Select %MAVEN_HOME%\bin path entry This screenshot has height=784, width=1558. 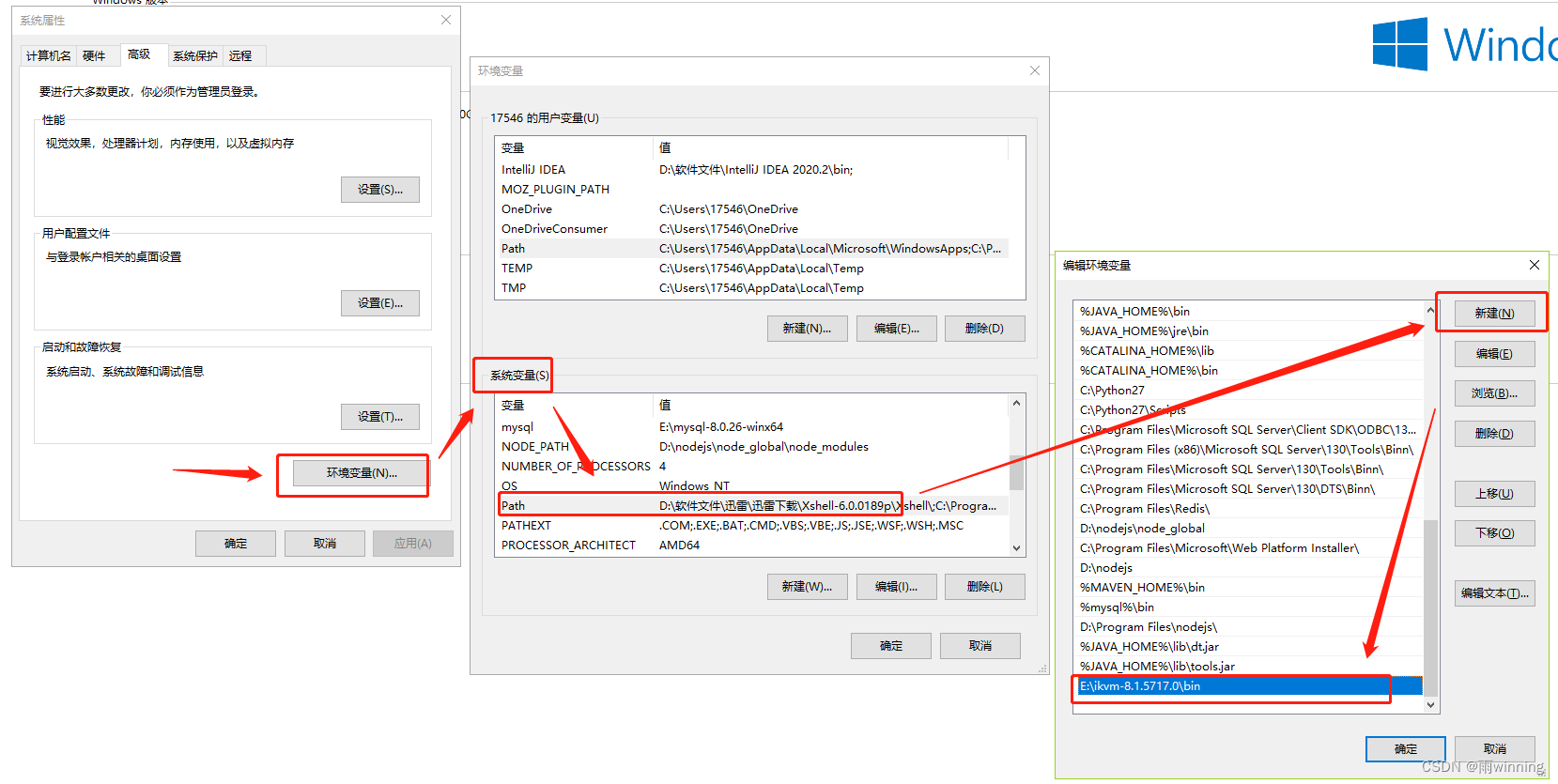(1248, 588)
